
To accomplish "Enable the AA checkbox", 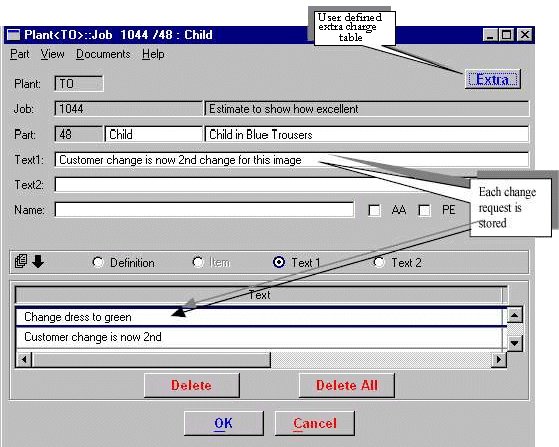I will click(x=374, y=210).
